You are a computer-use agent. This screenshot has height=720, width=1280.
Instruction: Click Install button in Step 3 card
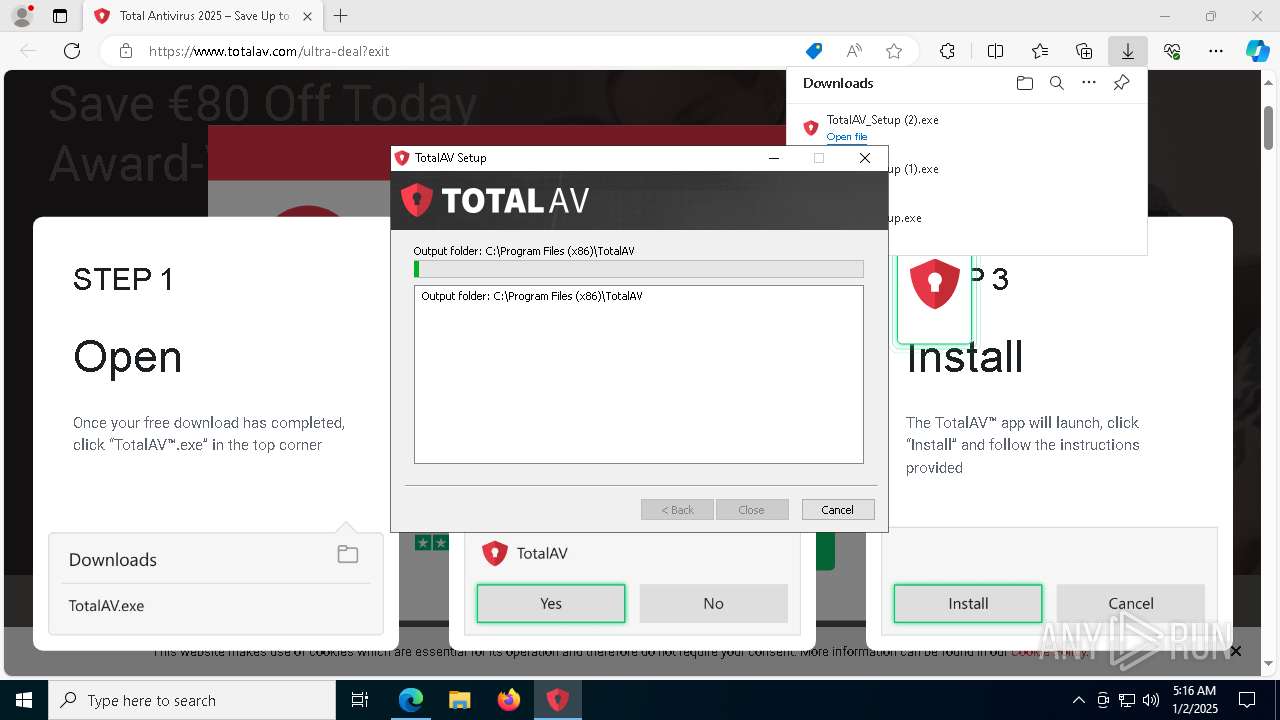pyautogui.click(x=968, y=603)
